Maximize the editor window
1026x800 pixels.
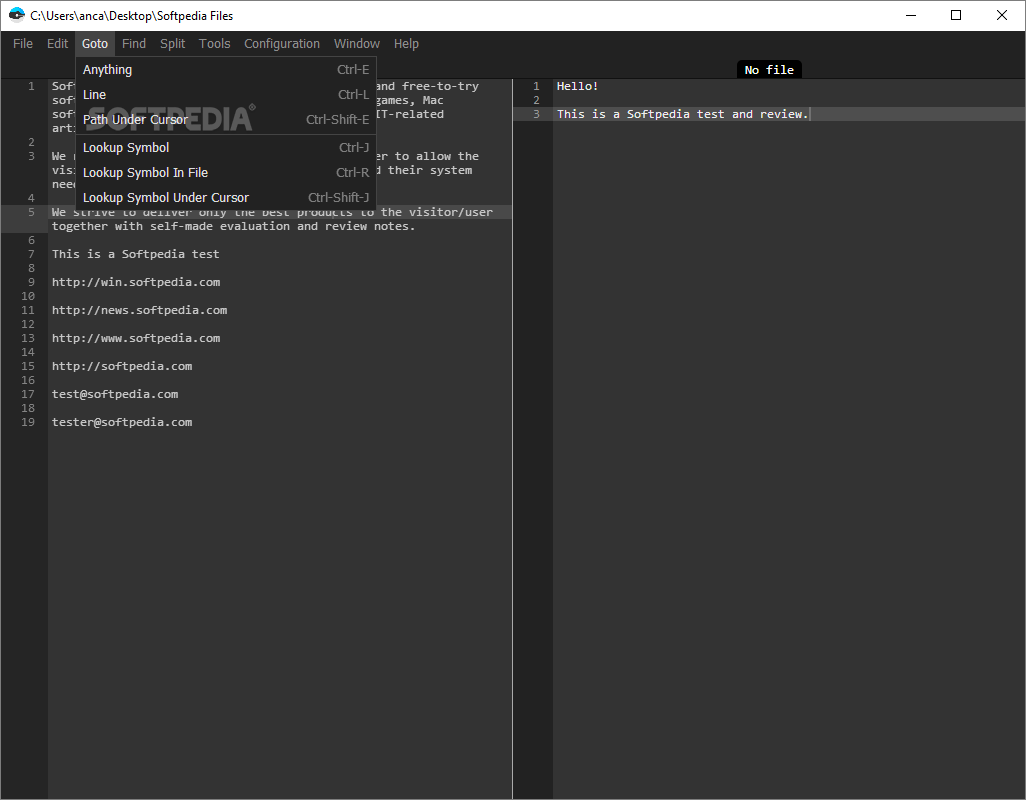[x=956, y=15]
